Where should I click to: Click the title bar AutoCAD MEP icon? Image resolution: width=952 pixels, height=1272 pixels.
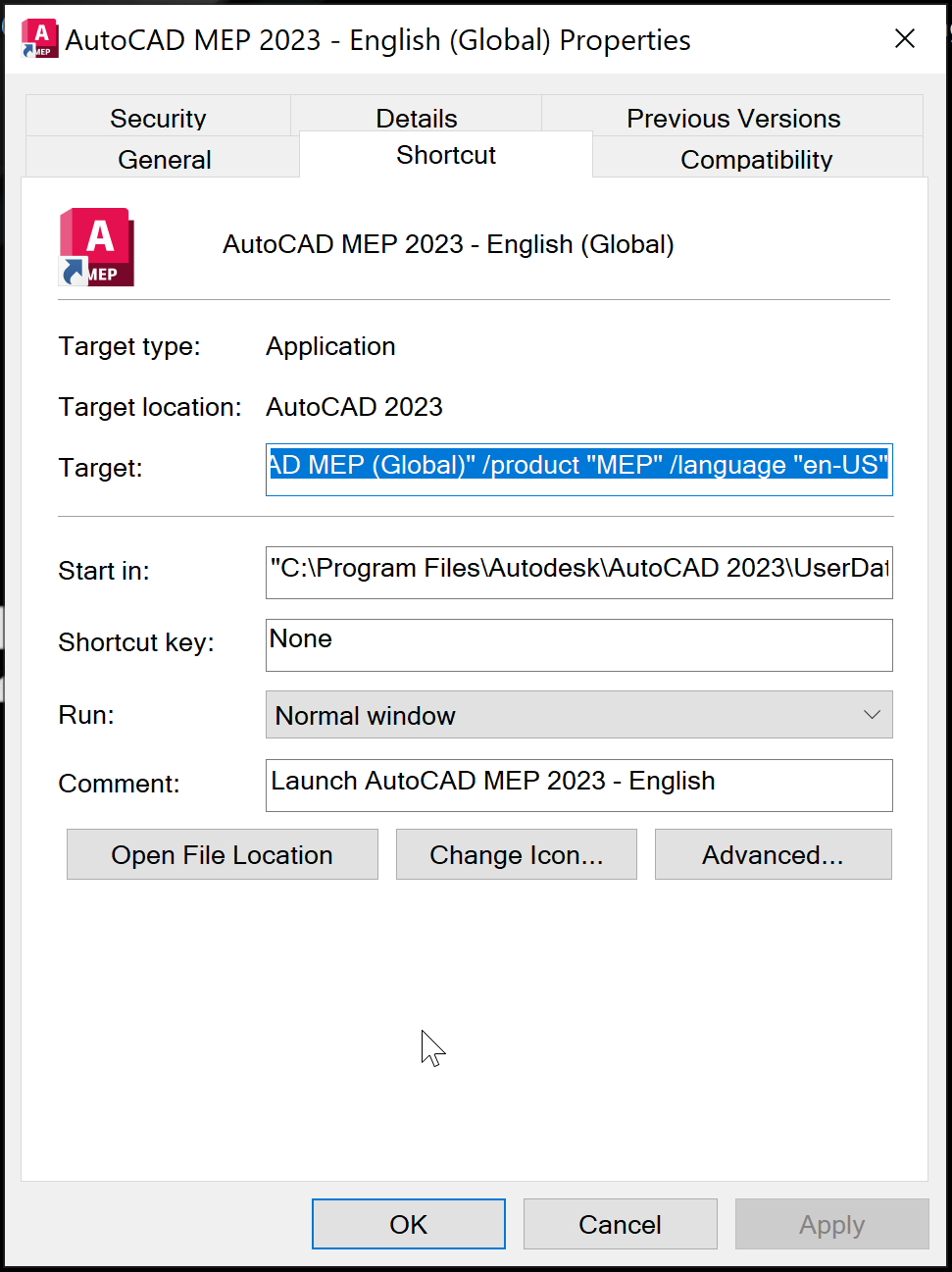[40, 39]
